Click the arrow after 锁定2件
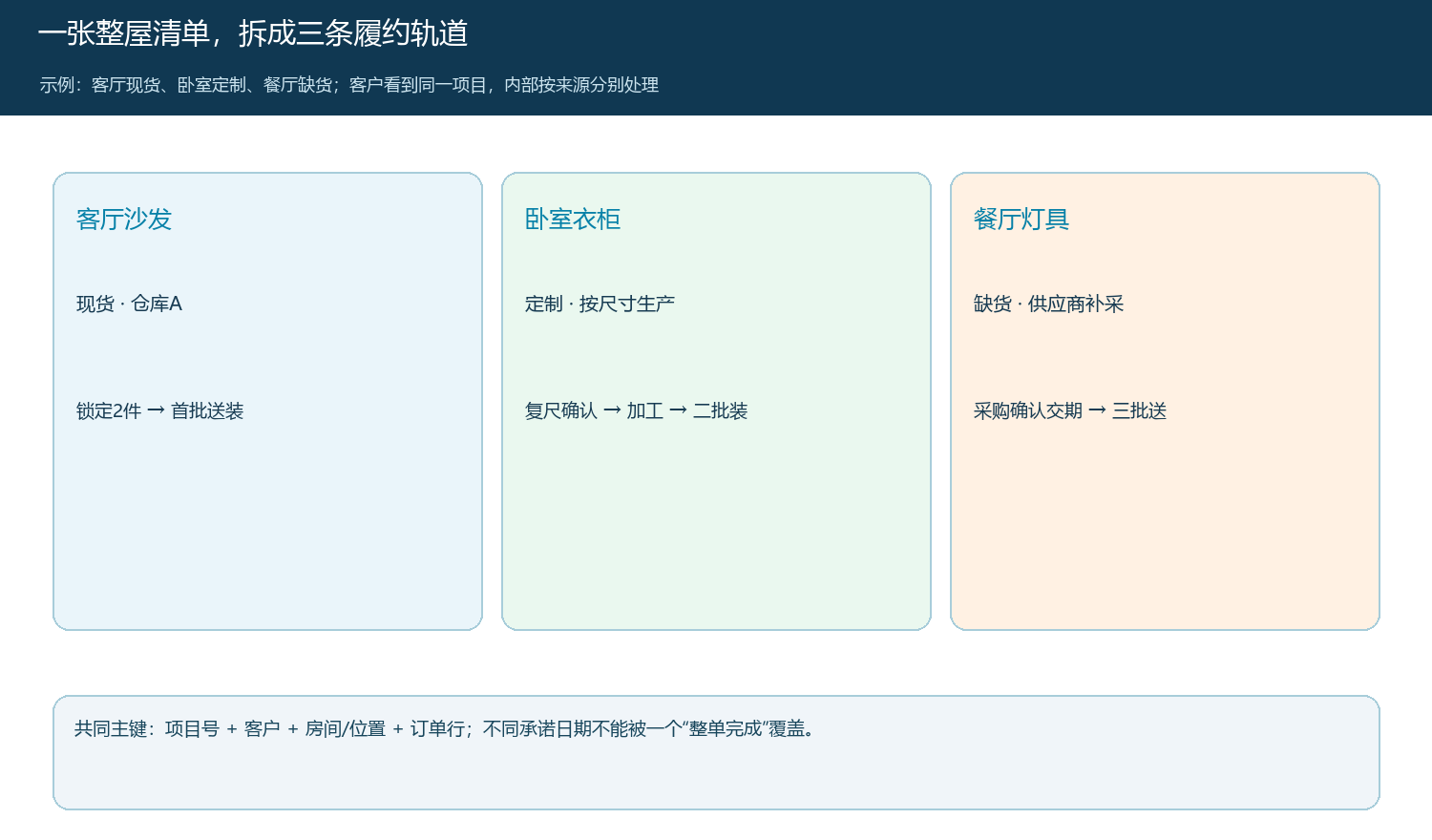 tap(156, 410)
